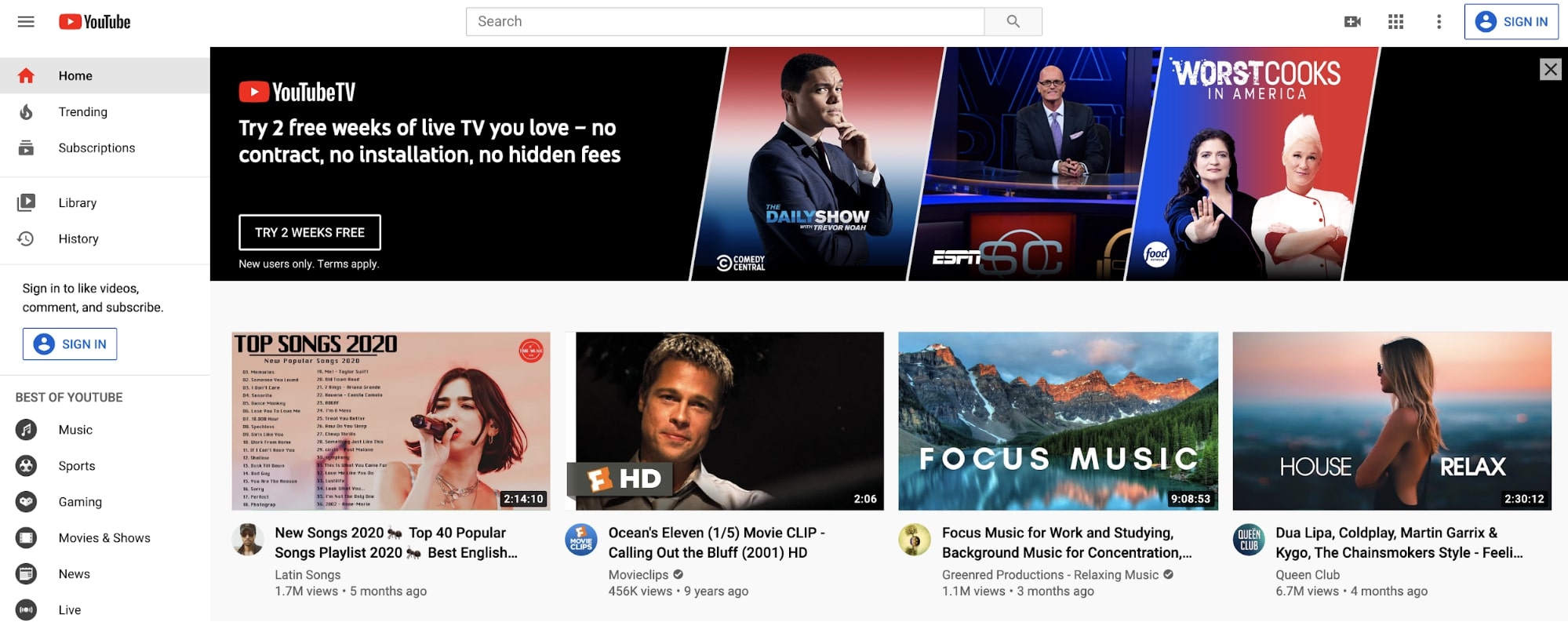Click 'New users only. Terms apply.' text
The height and width of the screenshot is (622, 1568).
click(x=309, y=264)
